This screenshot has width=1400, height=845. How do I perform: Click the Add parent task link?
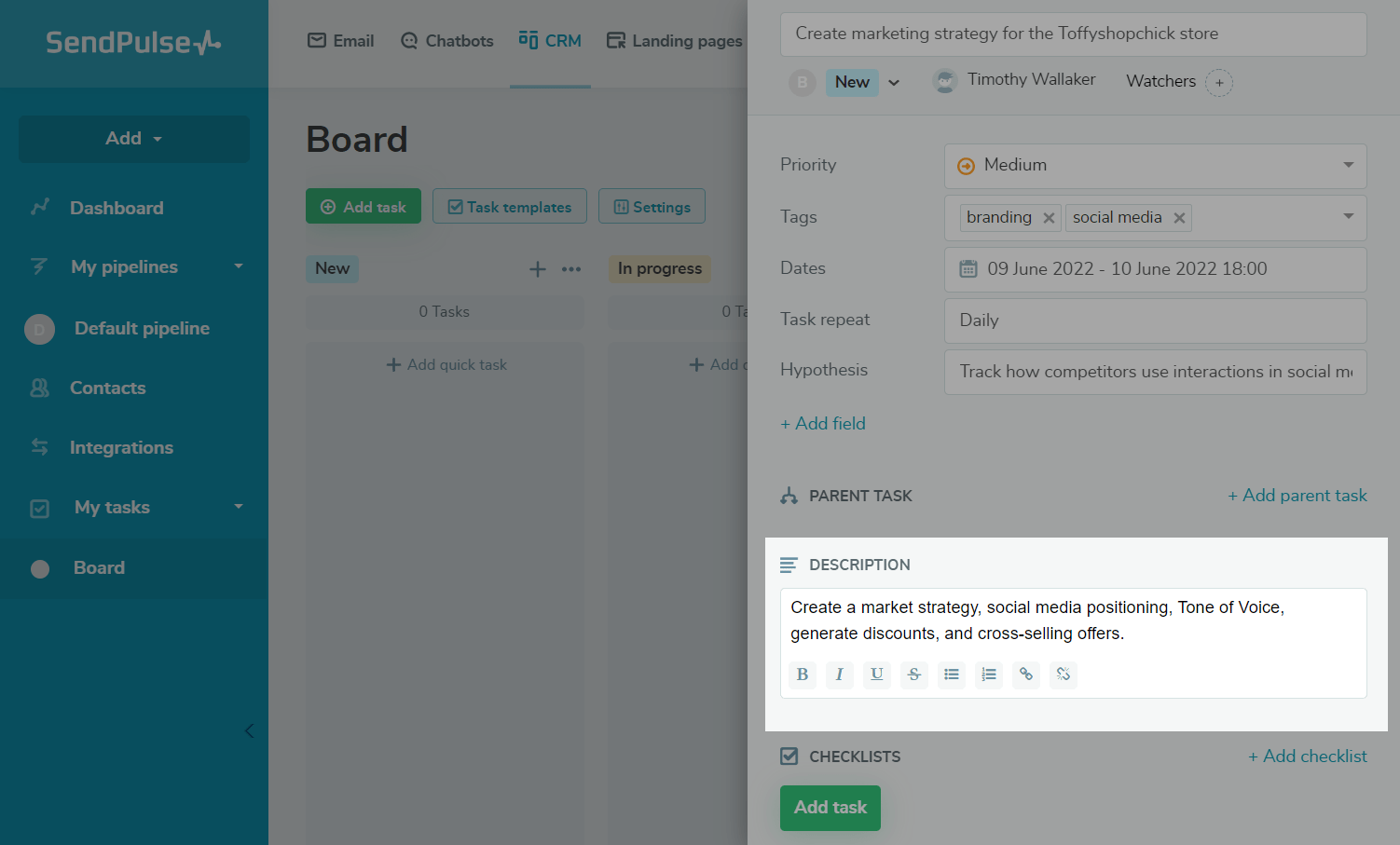pos(1297,496)
